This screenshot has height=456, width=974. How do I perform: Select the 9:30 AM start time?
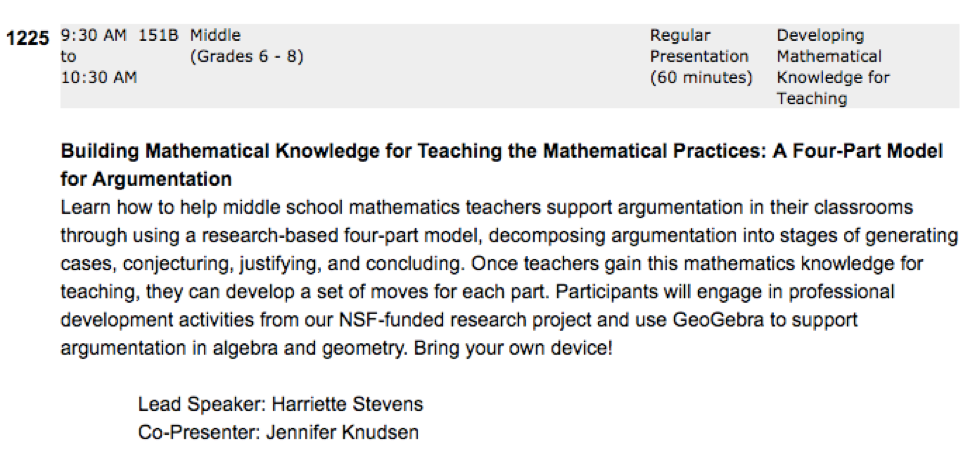click(94, 36)
